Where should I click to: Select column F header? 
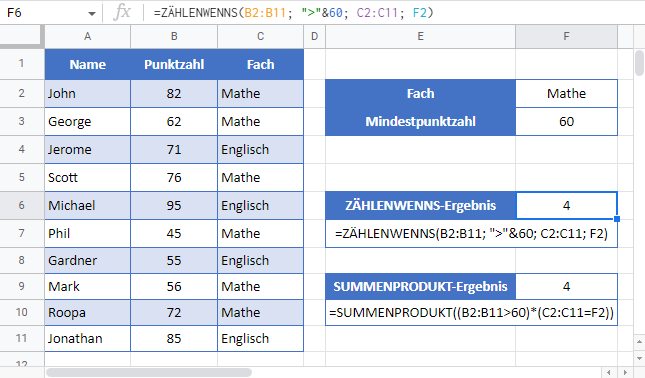[x=566, y=37]
